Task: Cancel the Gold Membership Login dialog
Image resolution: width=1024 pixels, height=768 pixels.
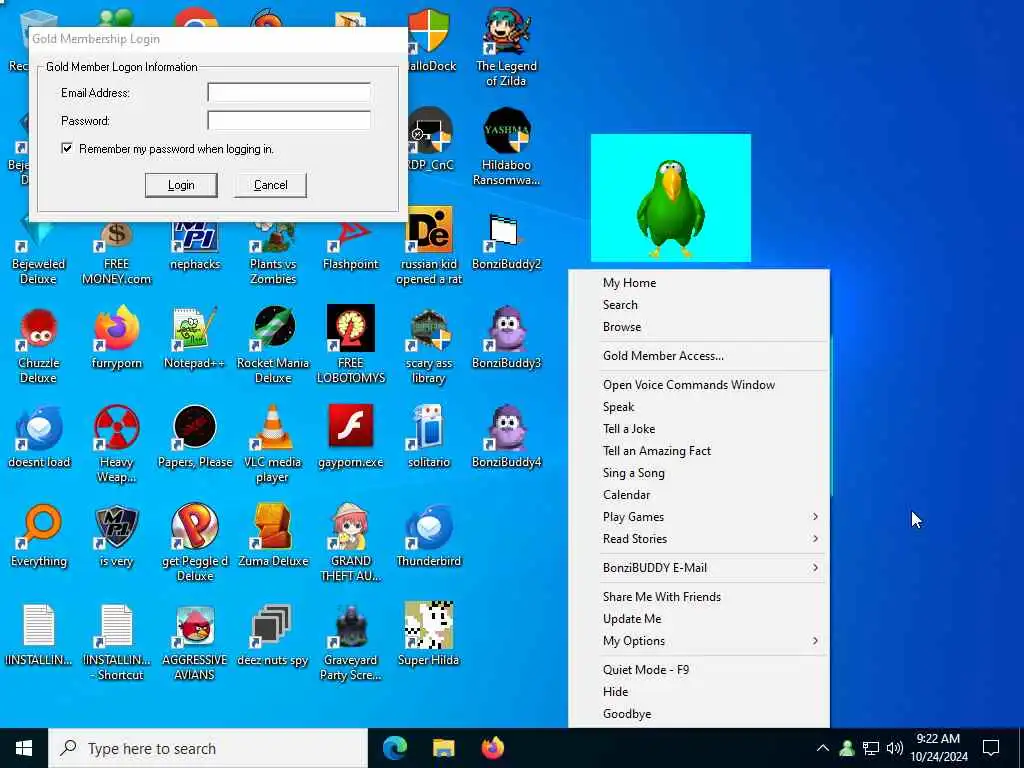Action: tap(270, 185)
